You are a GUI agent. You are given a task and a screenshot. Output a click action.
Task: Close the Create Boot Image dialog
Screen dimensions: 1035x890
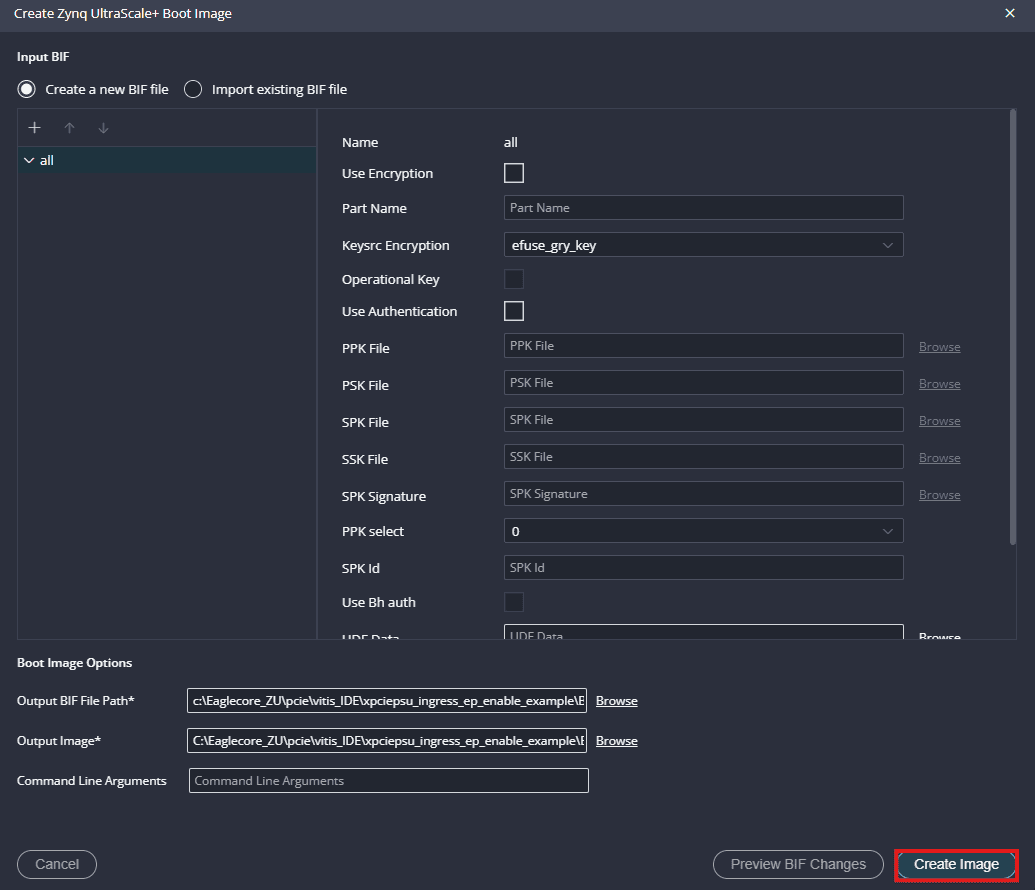pyautogui.click(x=1010, y=13)
